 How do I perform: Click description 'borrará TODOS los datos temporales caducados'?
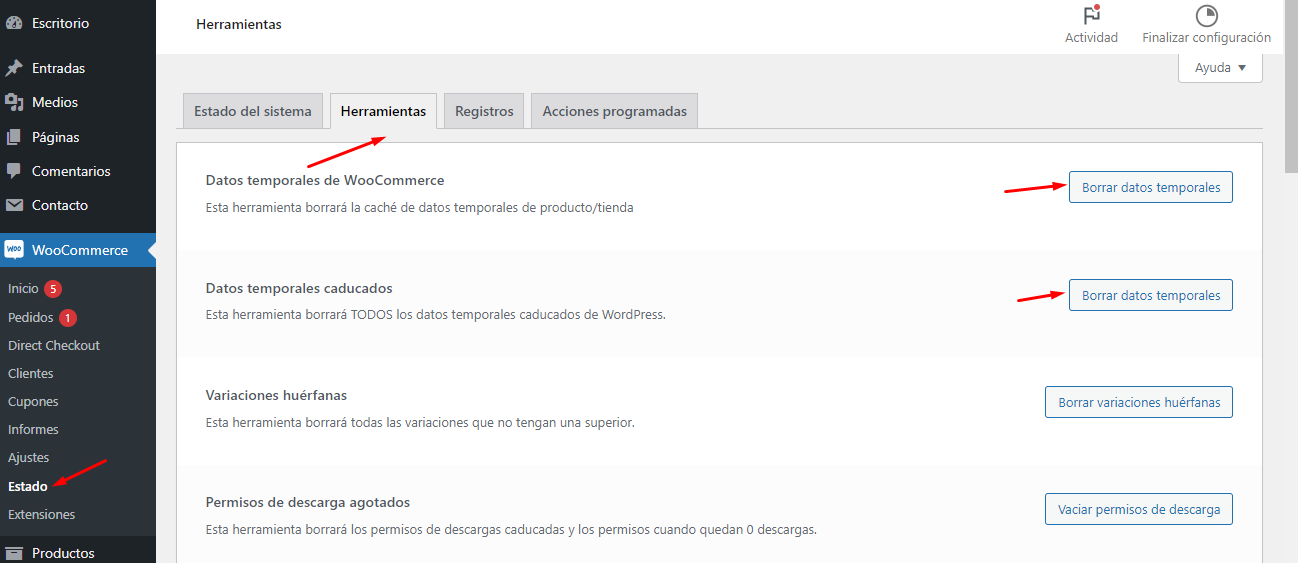point(435,314)
